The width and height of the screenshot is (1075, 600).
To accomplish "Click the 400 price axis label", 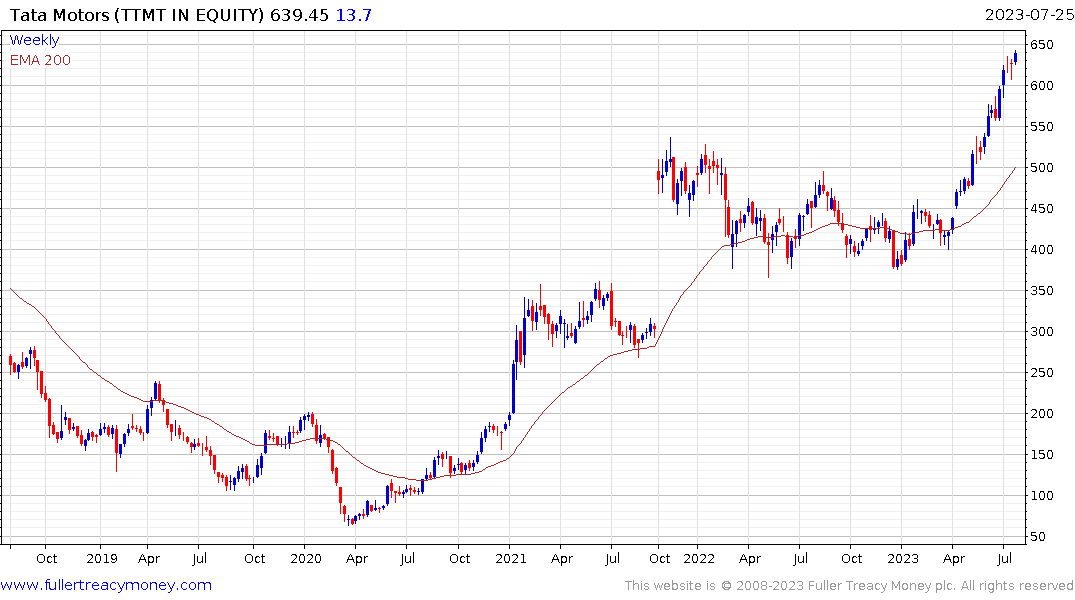I will pos(1041,250).
